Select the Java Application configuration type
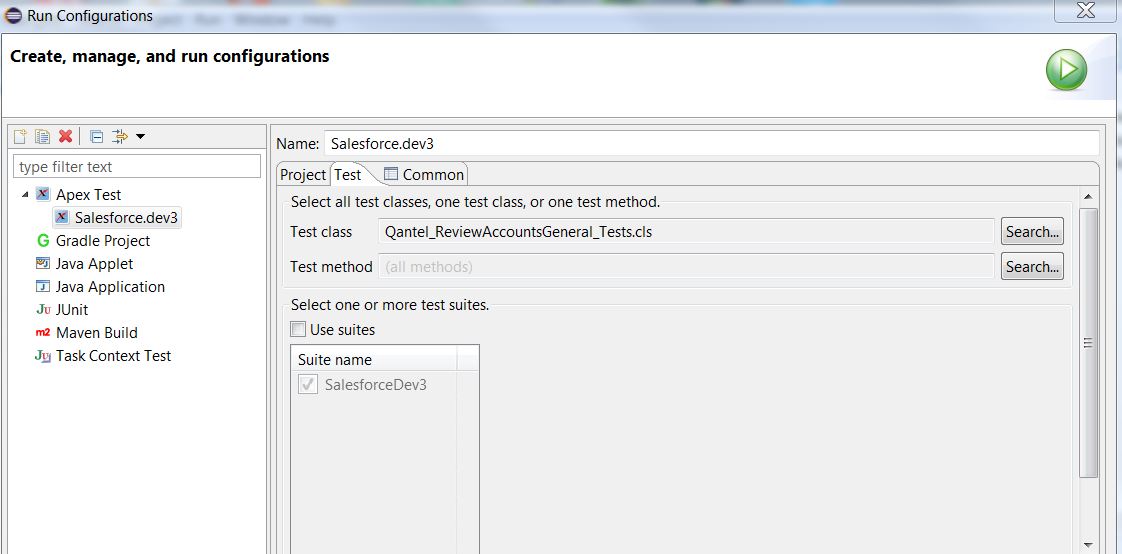The height and width of the screenshot is (554, 1122). tap(110, 287)
